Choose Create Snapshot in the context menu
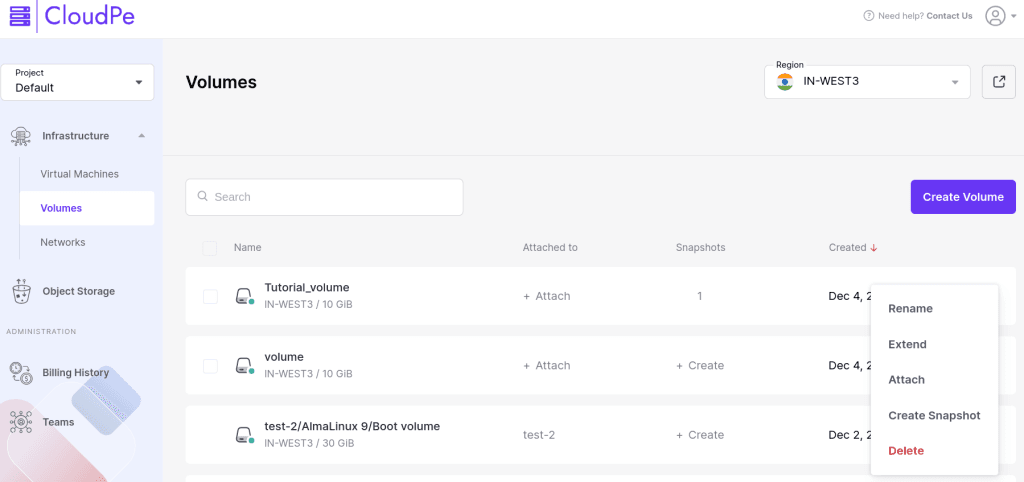The width and height of the screenshot is (1024, 482). pos(934,415)
